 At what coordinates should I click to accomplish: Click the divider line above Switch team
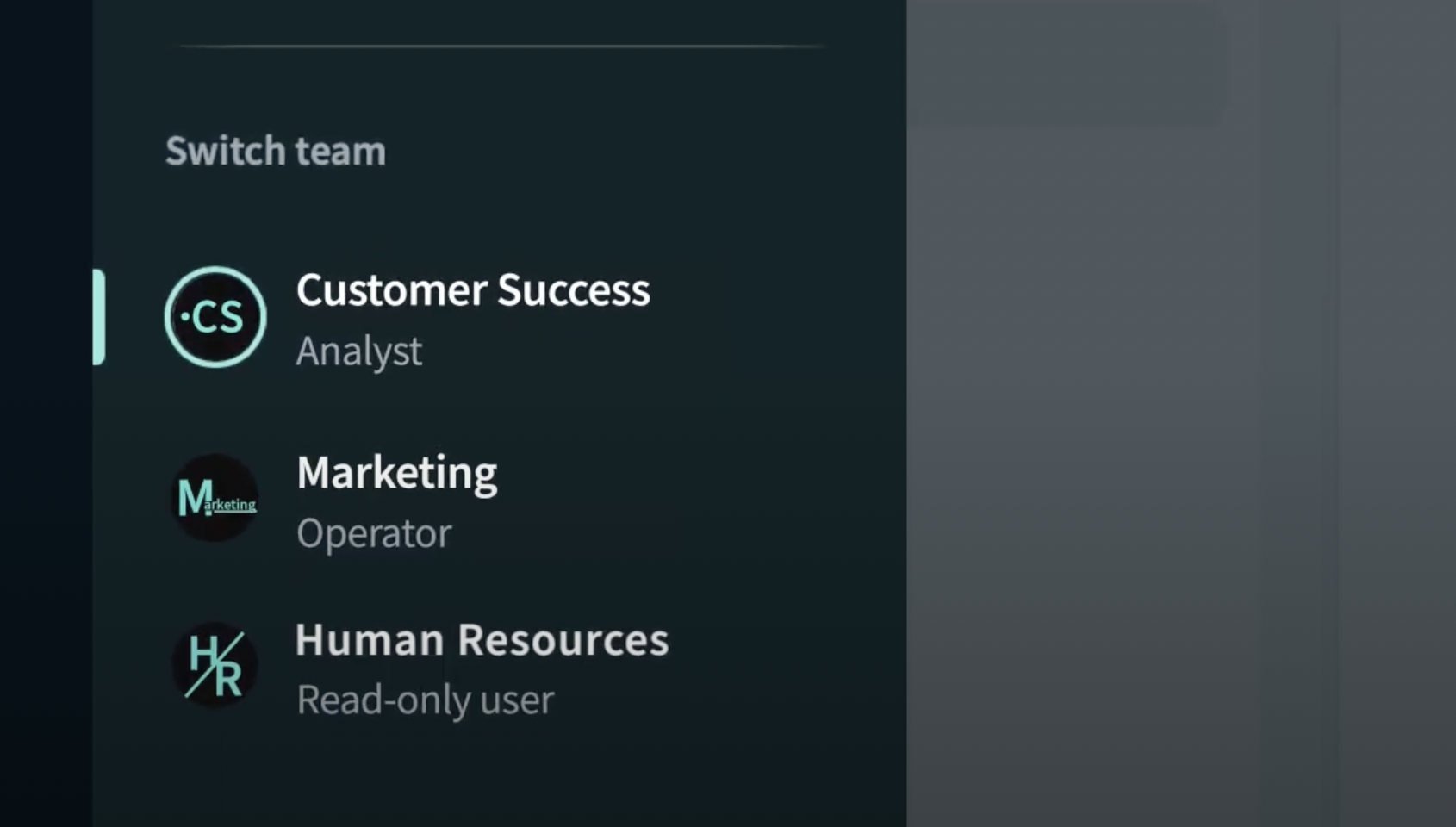coord(501,46)
